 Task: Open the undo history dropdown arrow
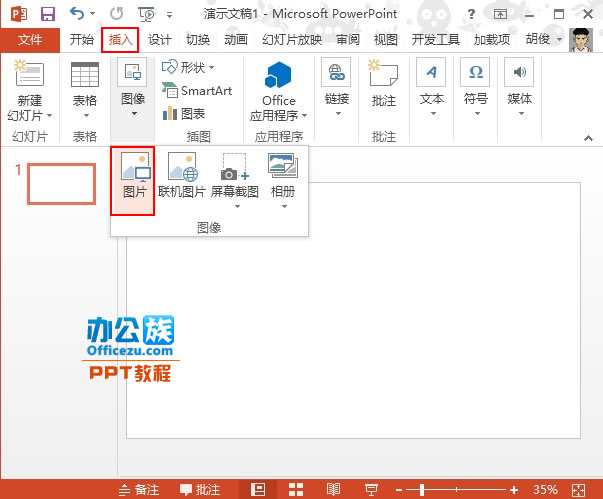[x=92, y=14]
